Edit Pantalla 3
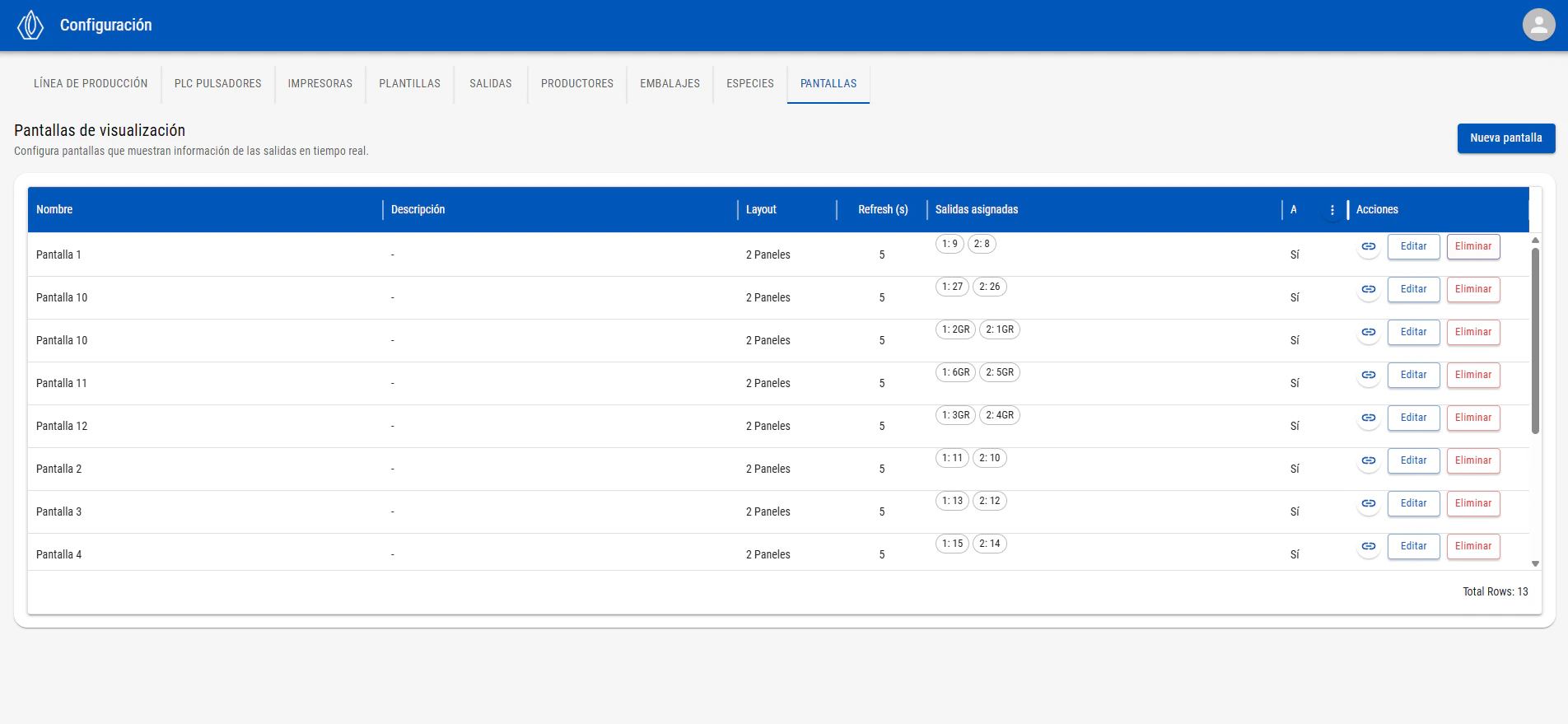The height and width of the screenshot is (724, 1568). click(1414, 503)
